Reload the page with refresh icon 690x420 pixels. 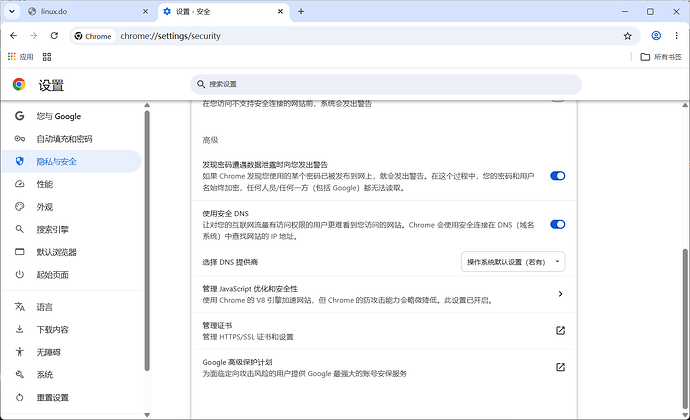pyautogui.click(x=54, y=36)
